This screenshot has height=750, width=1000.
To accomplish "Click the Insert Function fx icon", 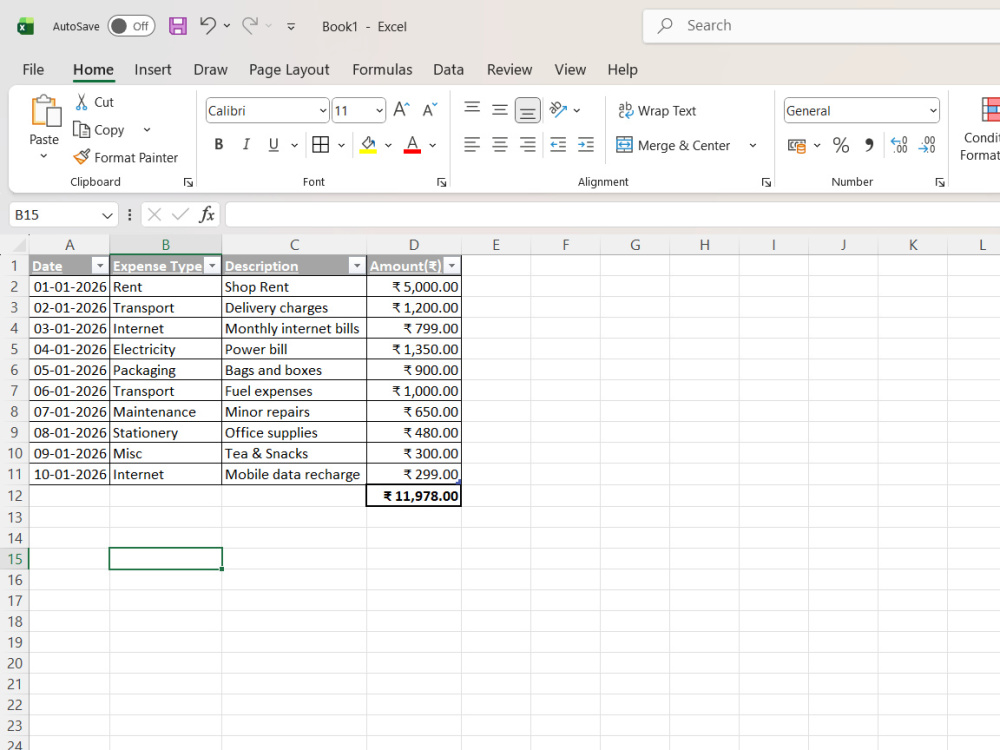I will pos(207,215).
